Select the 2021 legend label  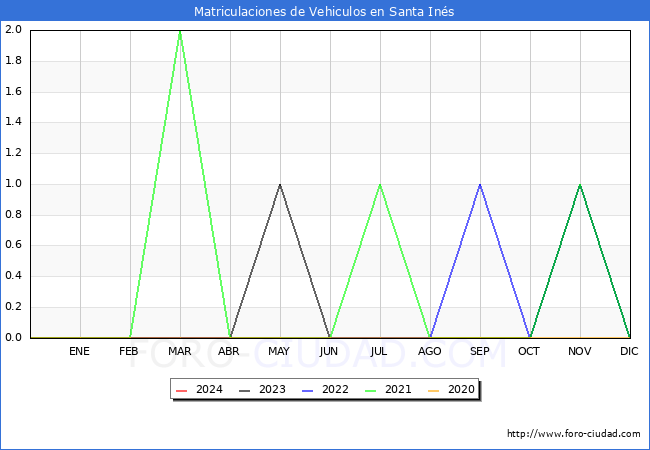pos(398,390)
